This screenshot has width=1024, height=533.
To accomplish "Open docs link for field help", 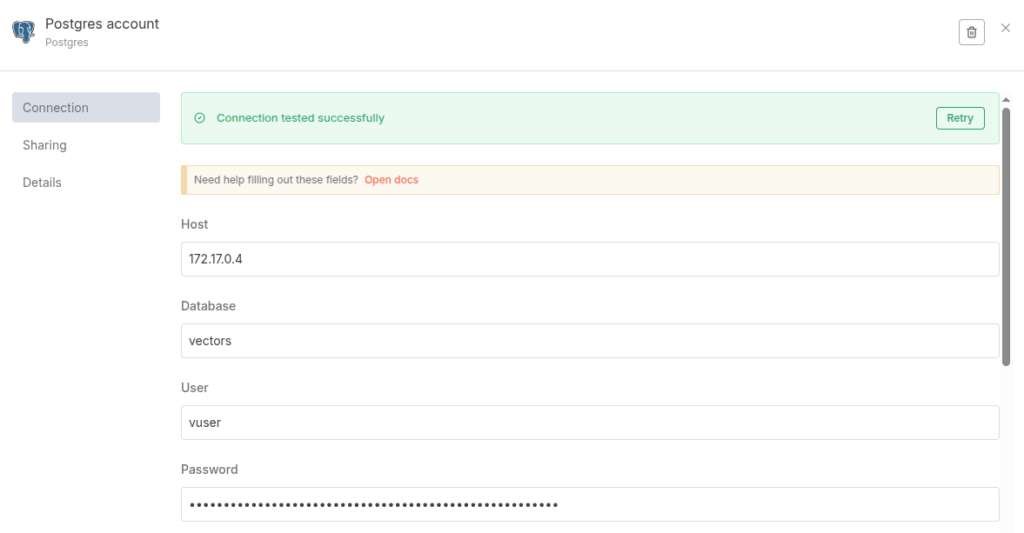I will [x=391, y=180].
